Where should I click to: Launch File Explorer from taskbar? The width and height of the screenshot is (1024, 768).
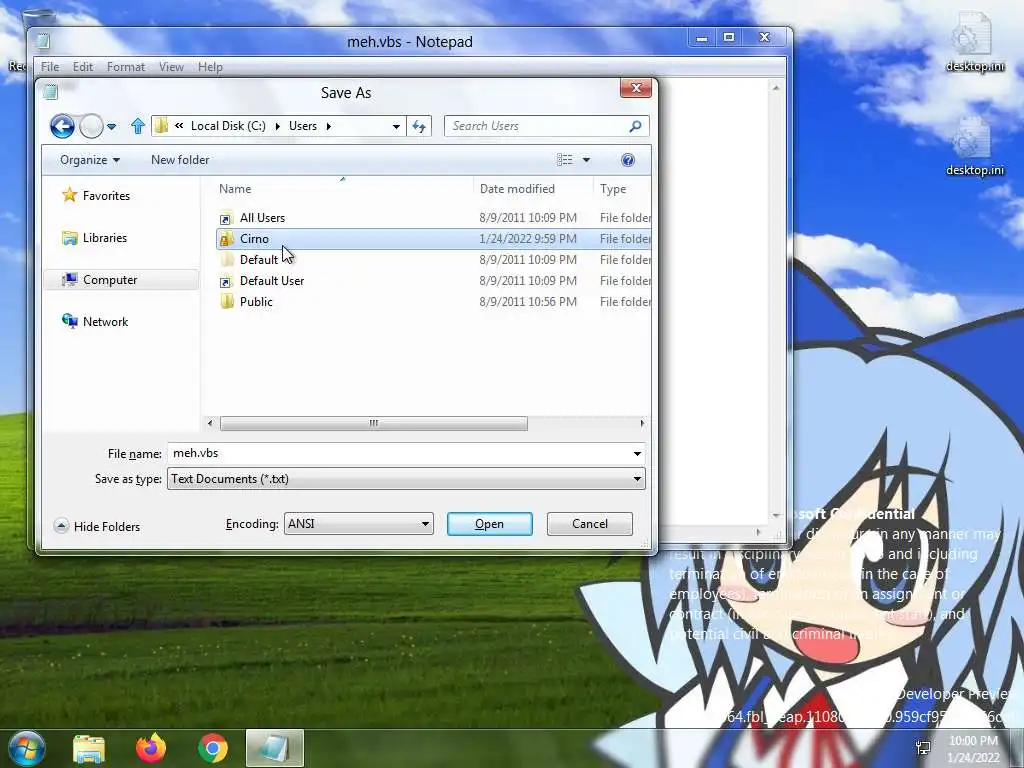click(89, 748)
